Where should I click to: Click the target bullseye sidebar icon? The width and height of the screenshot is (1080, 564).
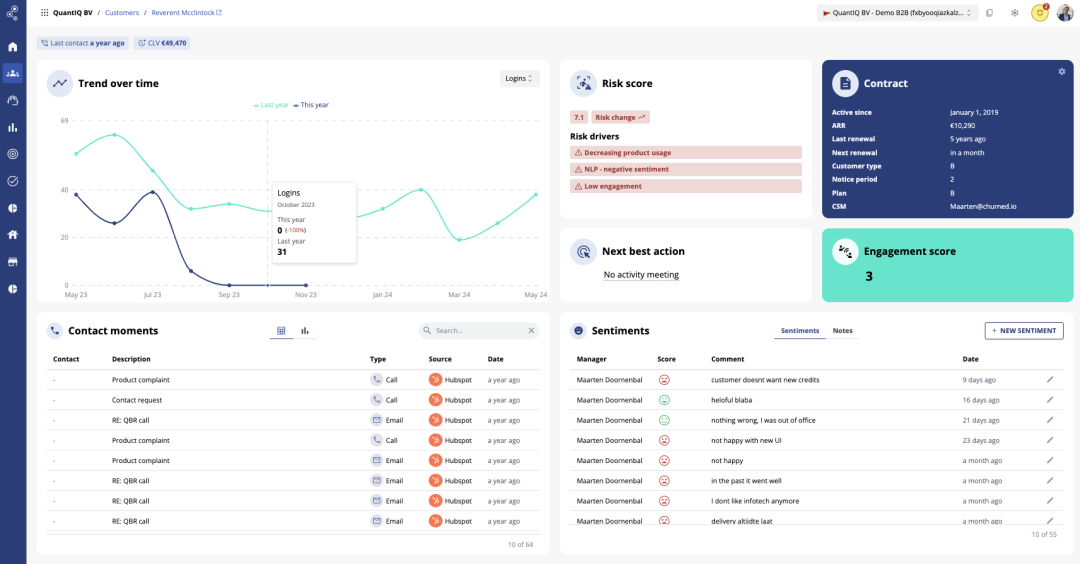tap(12, 154)
